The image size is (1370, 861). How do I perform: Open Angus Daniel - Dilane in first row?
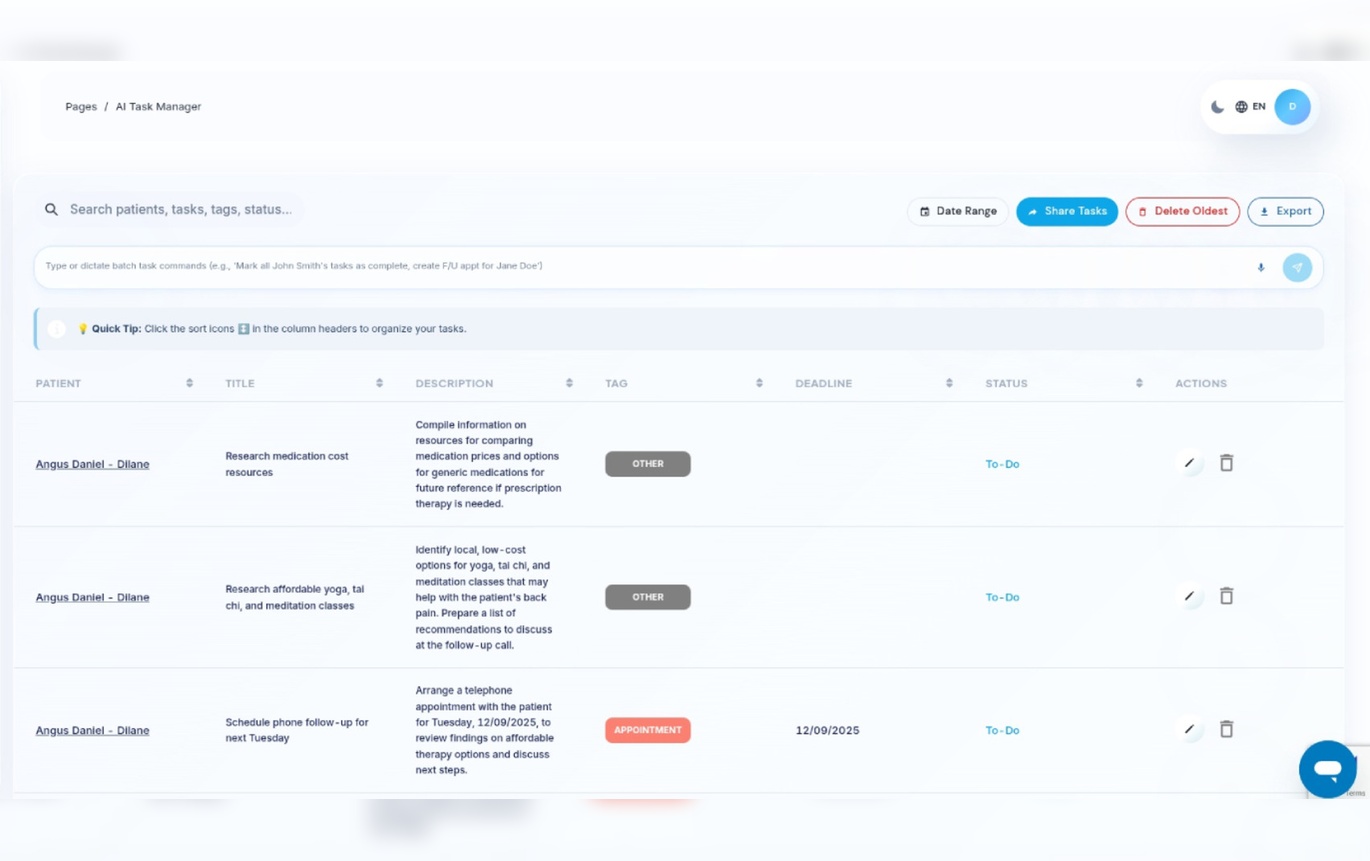coord(92,464)
